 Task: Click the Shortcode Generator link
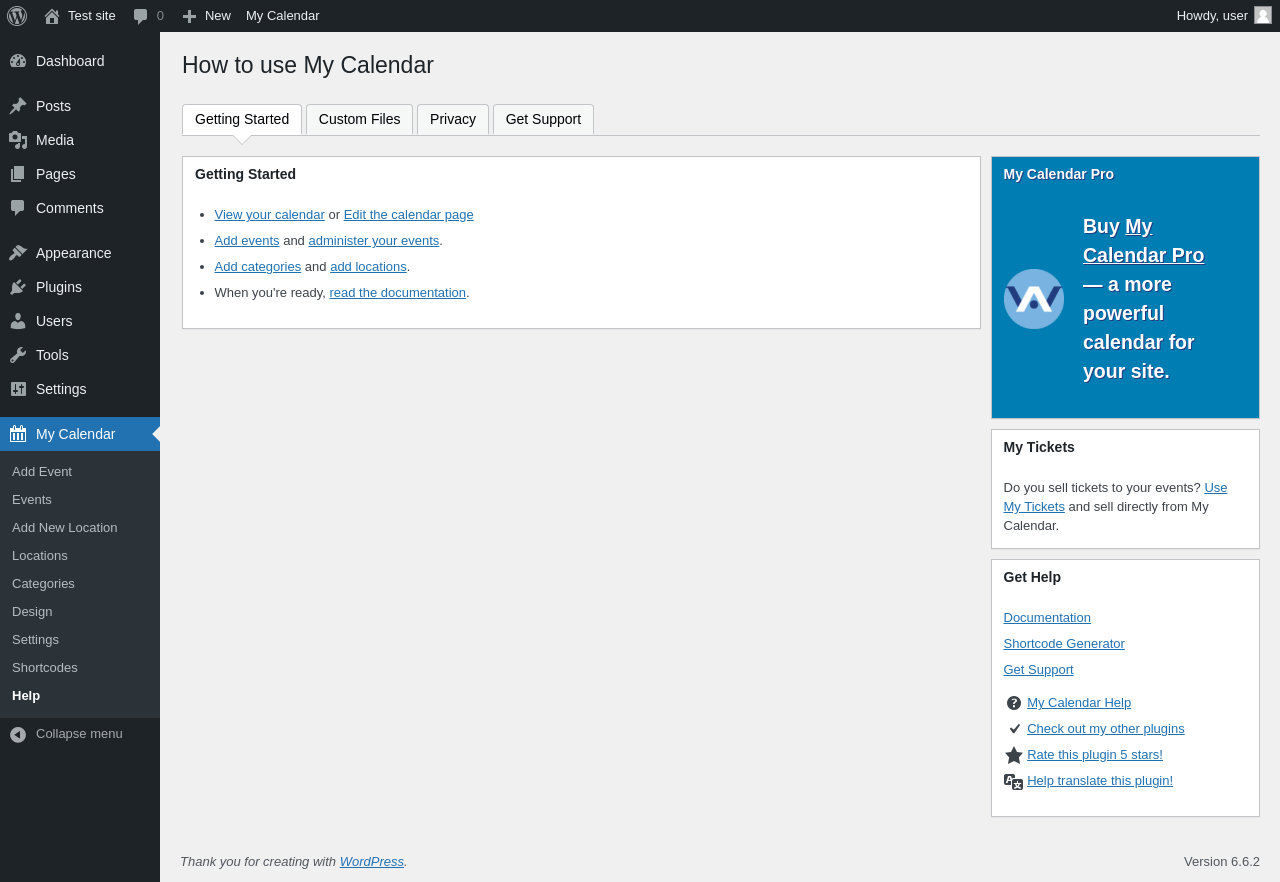point(1064,644)
